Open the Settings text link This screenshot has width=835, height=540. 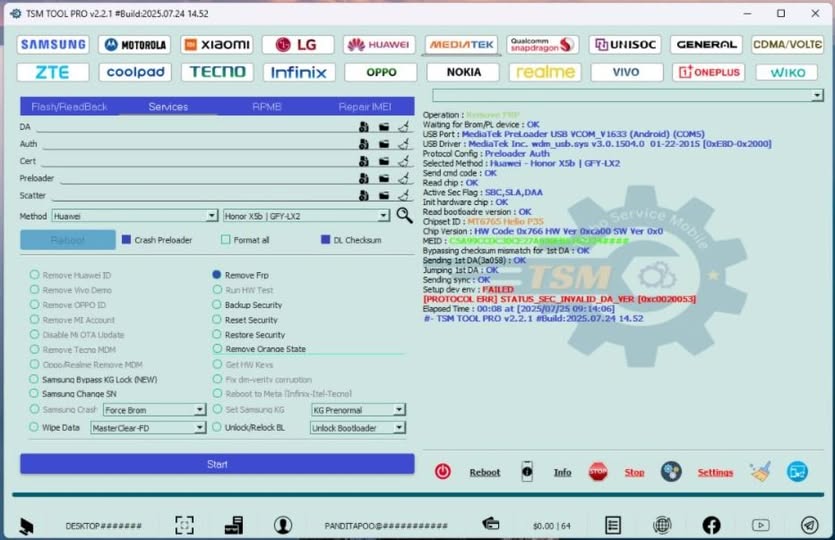[715, 472]
